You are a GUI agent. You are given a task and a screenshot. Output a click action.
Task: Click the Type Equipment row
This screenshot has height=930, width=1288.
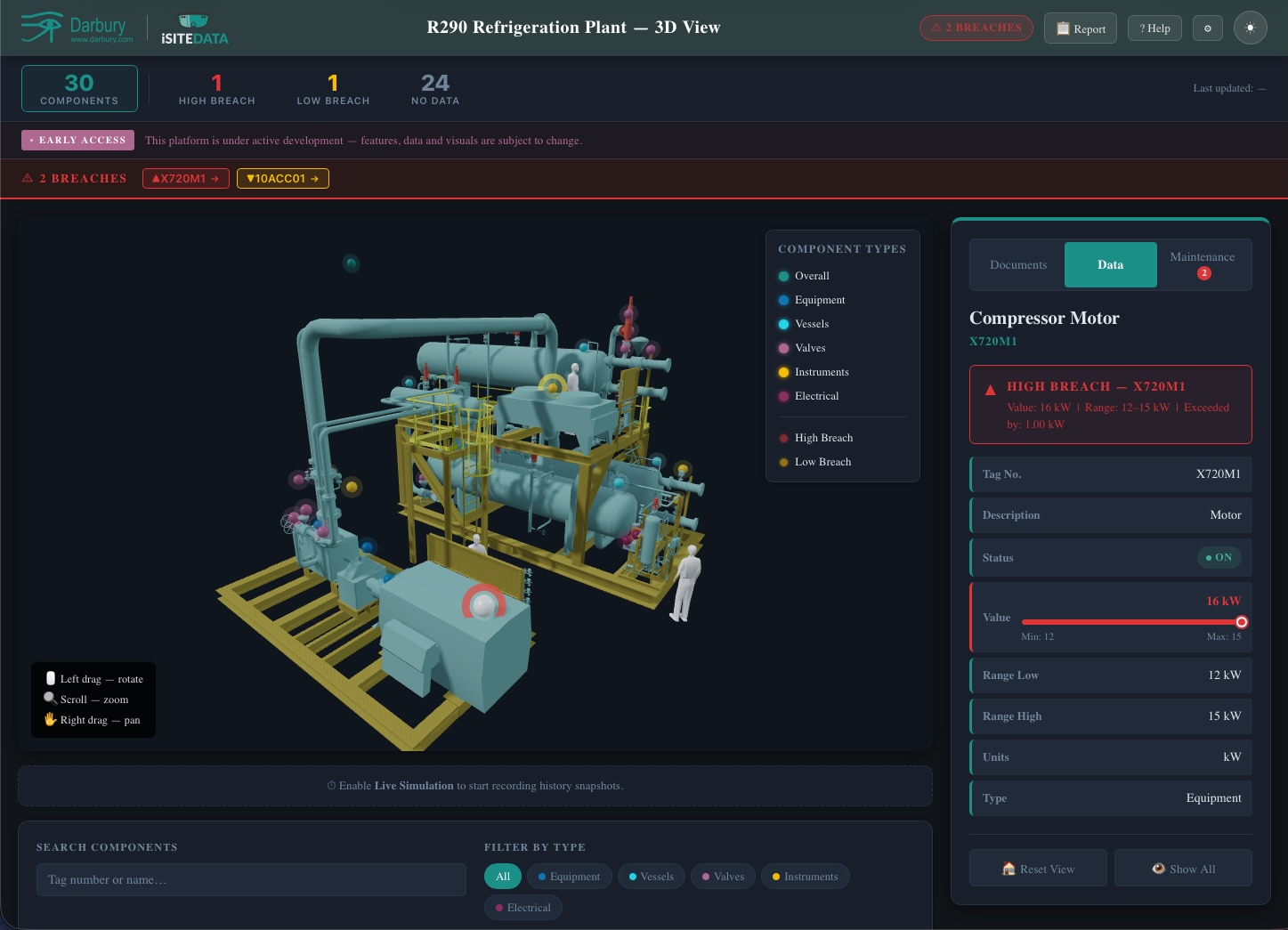[1111, 798]
